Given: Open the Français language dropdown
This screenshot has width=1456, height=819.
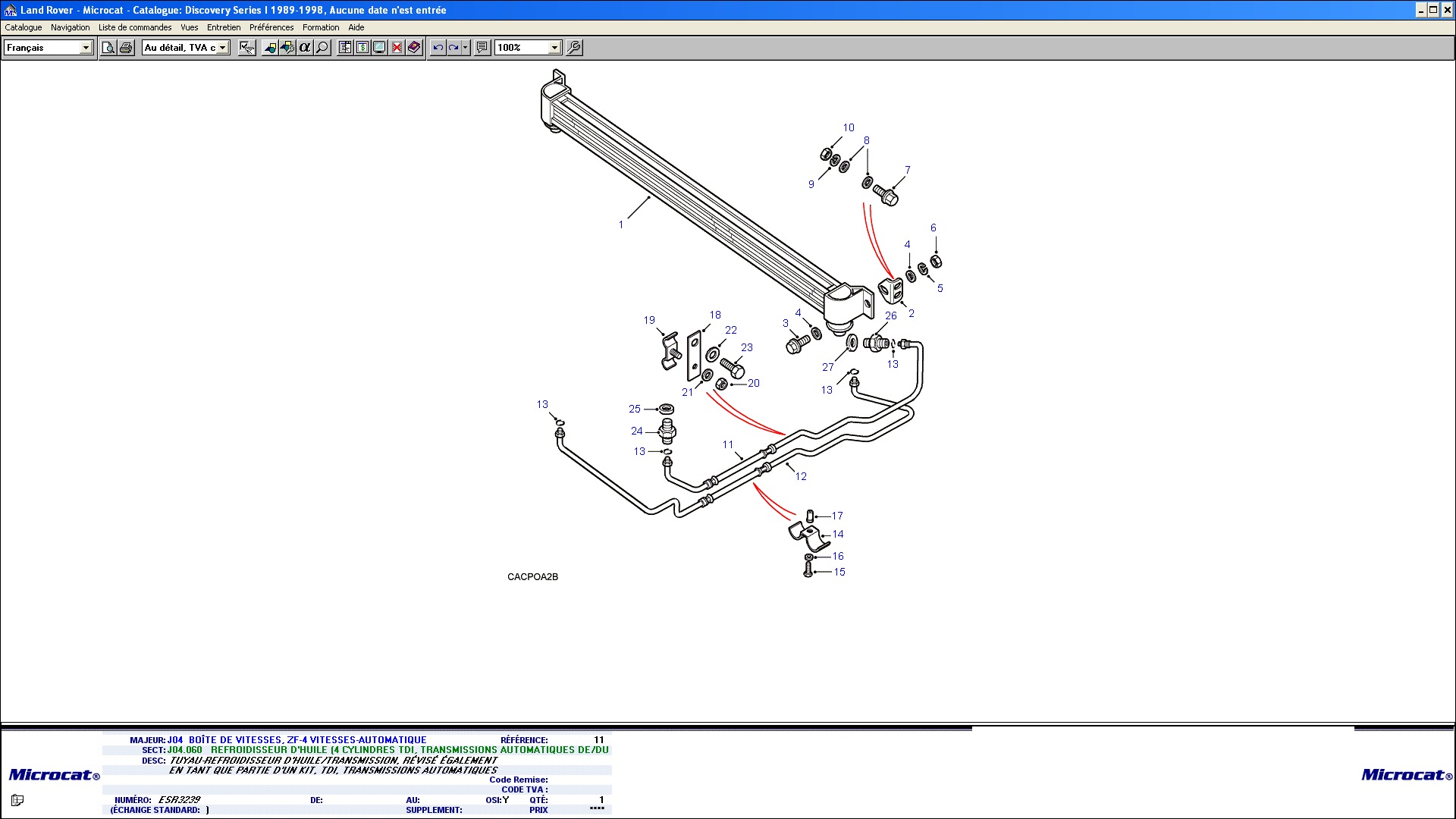Looking at the screenshot, I should (86, 48).
